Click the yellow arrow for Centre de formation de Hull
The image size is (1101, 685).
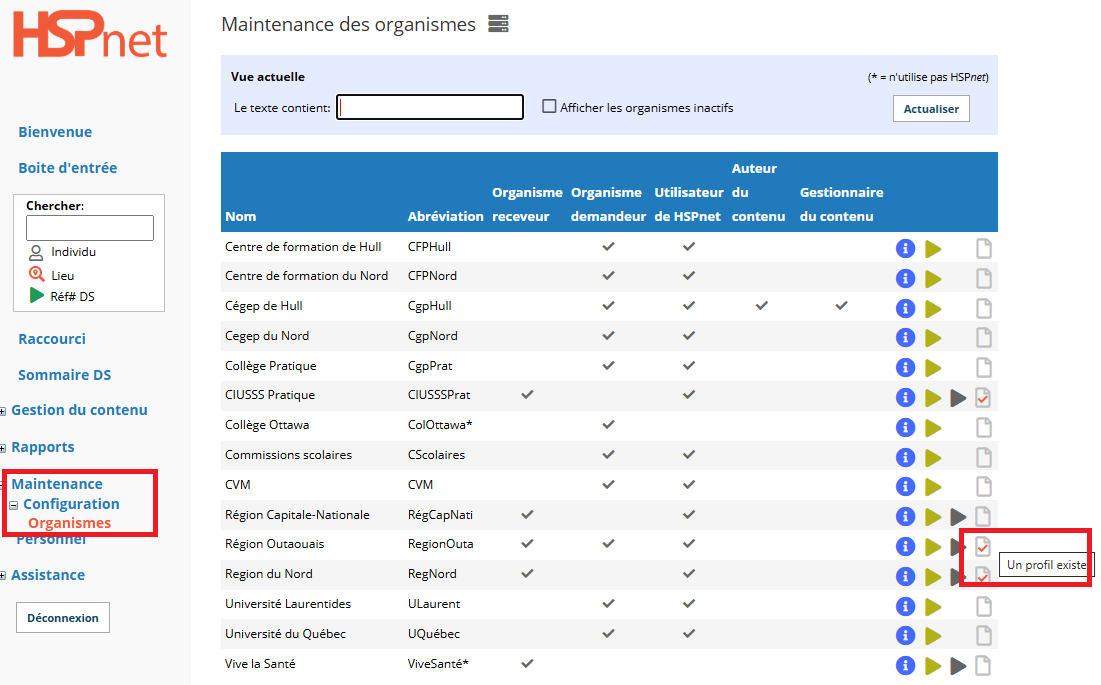[x=933, y=248]
